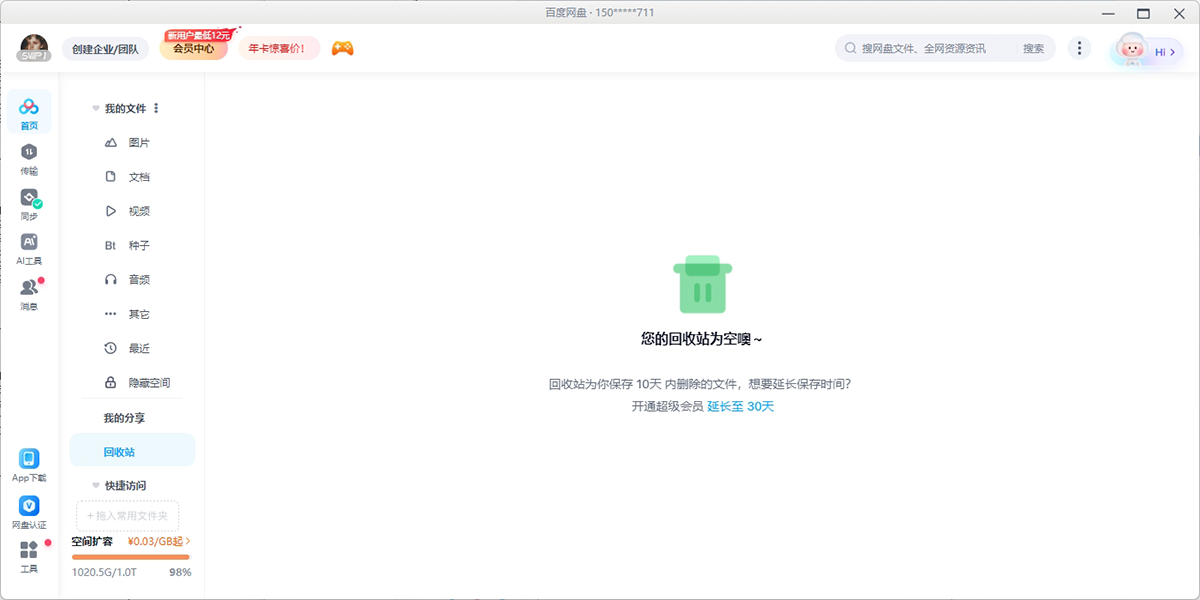Open the 同步 sync section
Image resolution: width=1200 pixels, height=600 pixels.
point(29,204)
